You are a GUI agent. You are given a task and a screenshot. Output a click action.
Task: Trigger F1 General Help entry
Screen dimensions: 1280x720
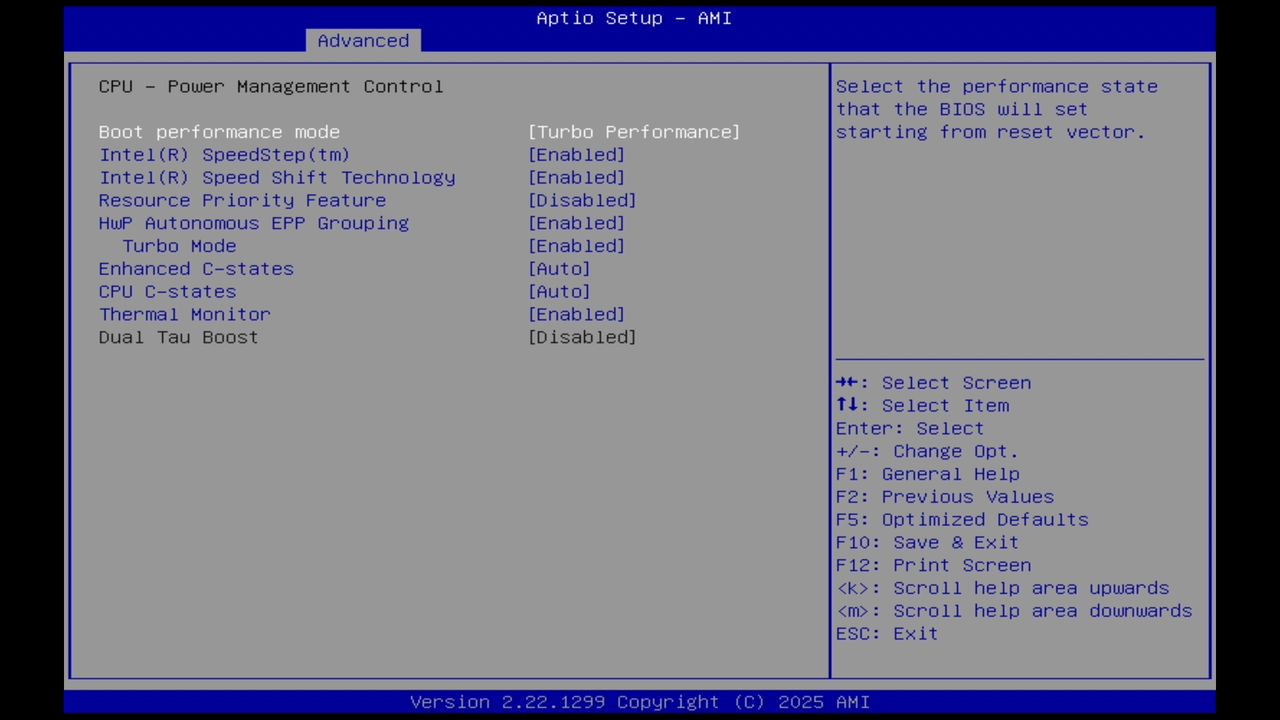(x=927, y=473)
